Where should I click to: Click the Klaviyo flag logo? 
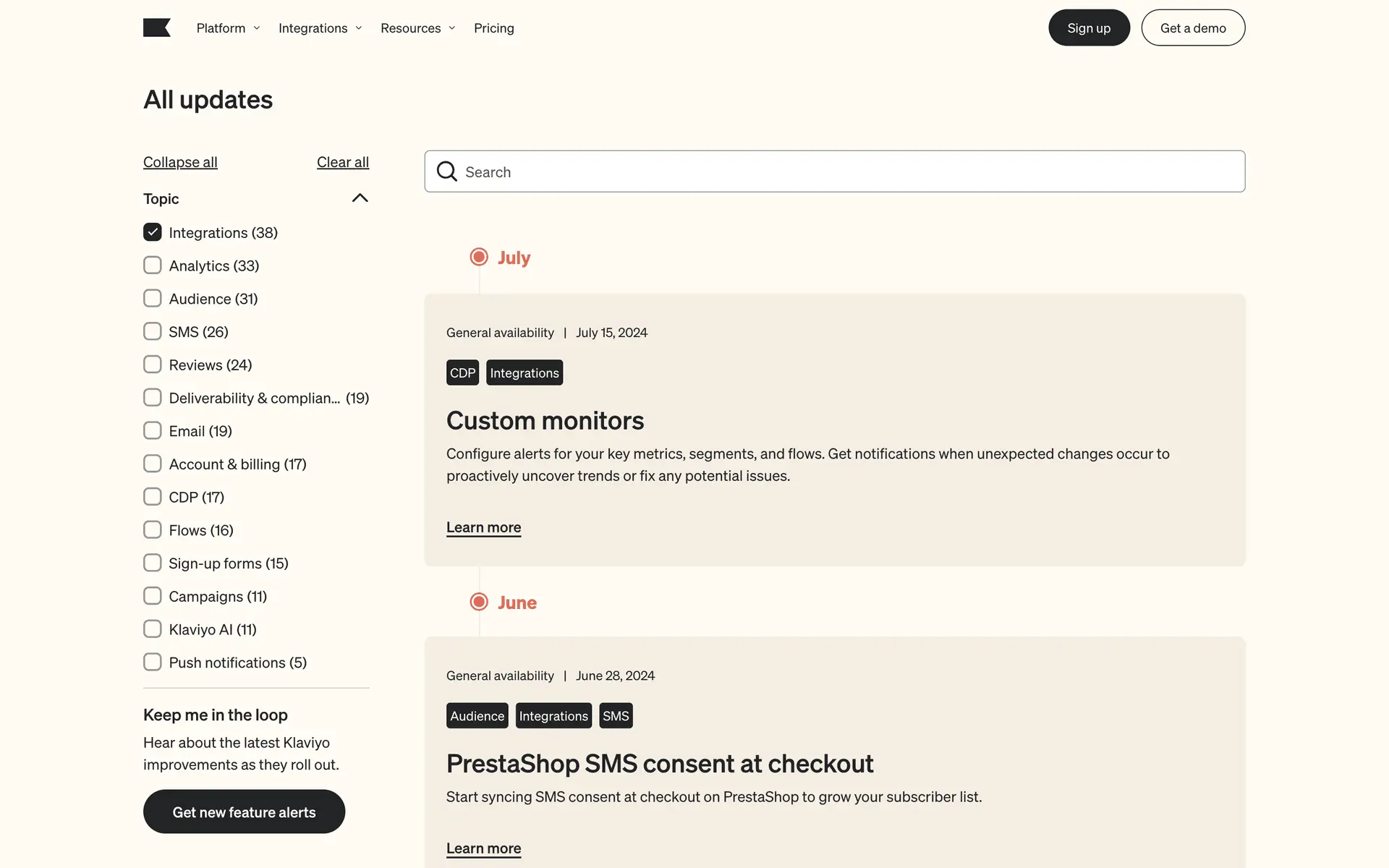point(156,27)
